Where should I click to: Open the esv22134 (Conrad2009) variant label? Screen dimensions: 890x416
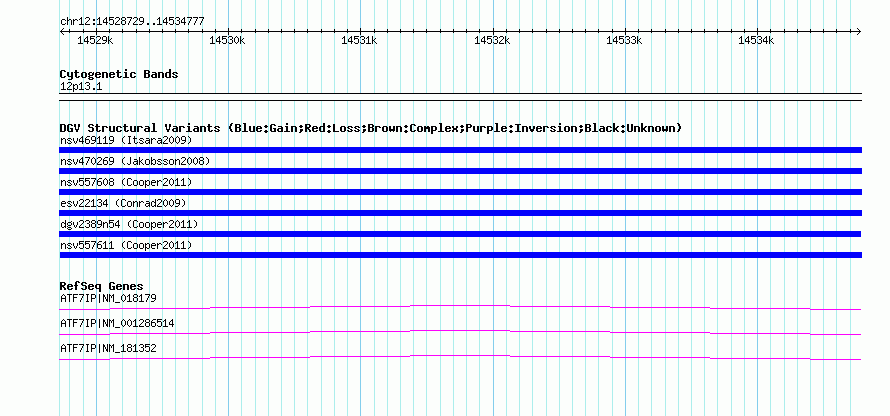[123, 203]
